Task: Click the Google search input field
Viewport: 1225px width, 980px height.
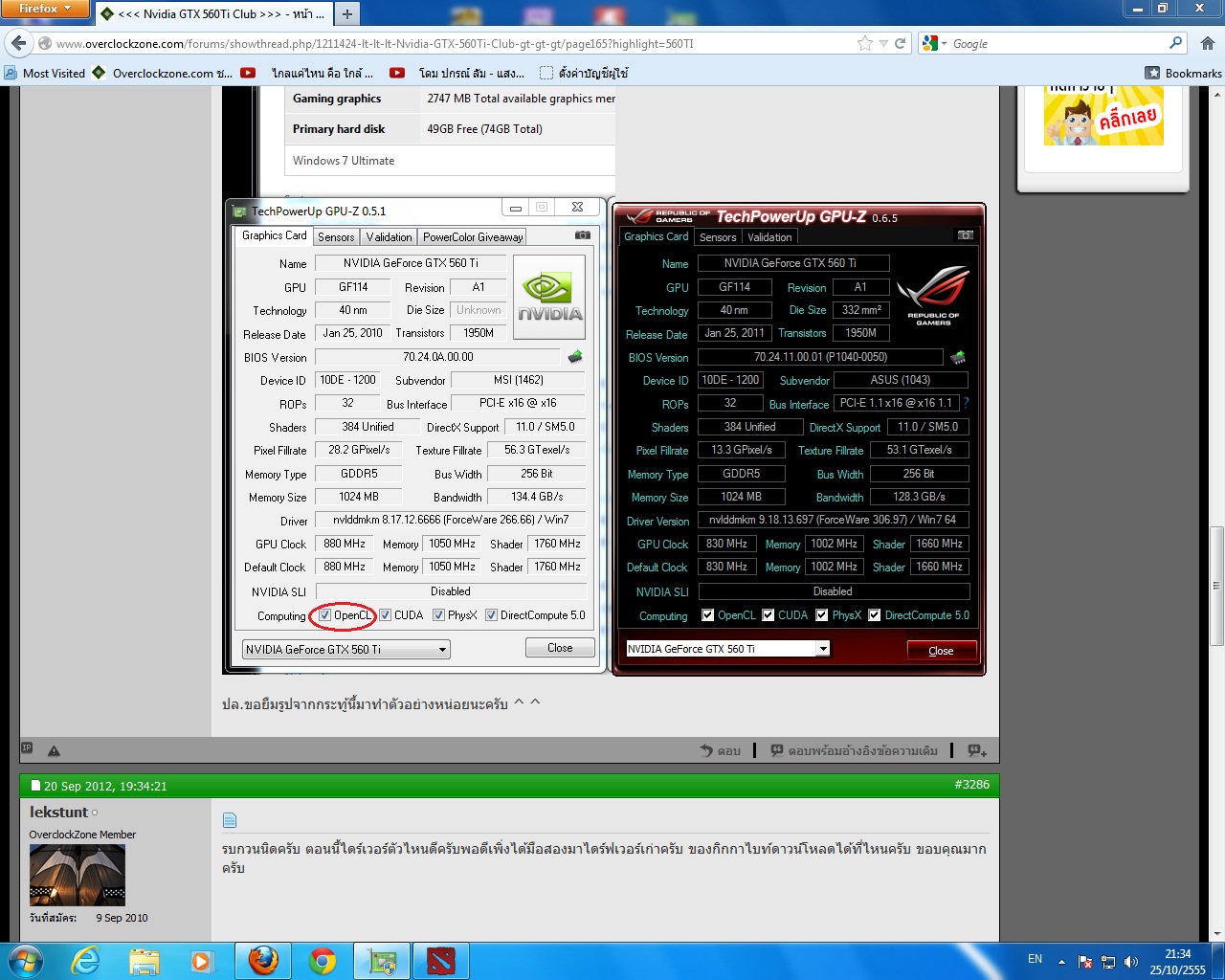Action: pos(1058,43)
